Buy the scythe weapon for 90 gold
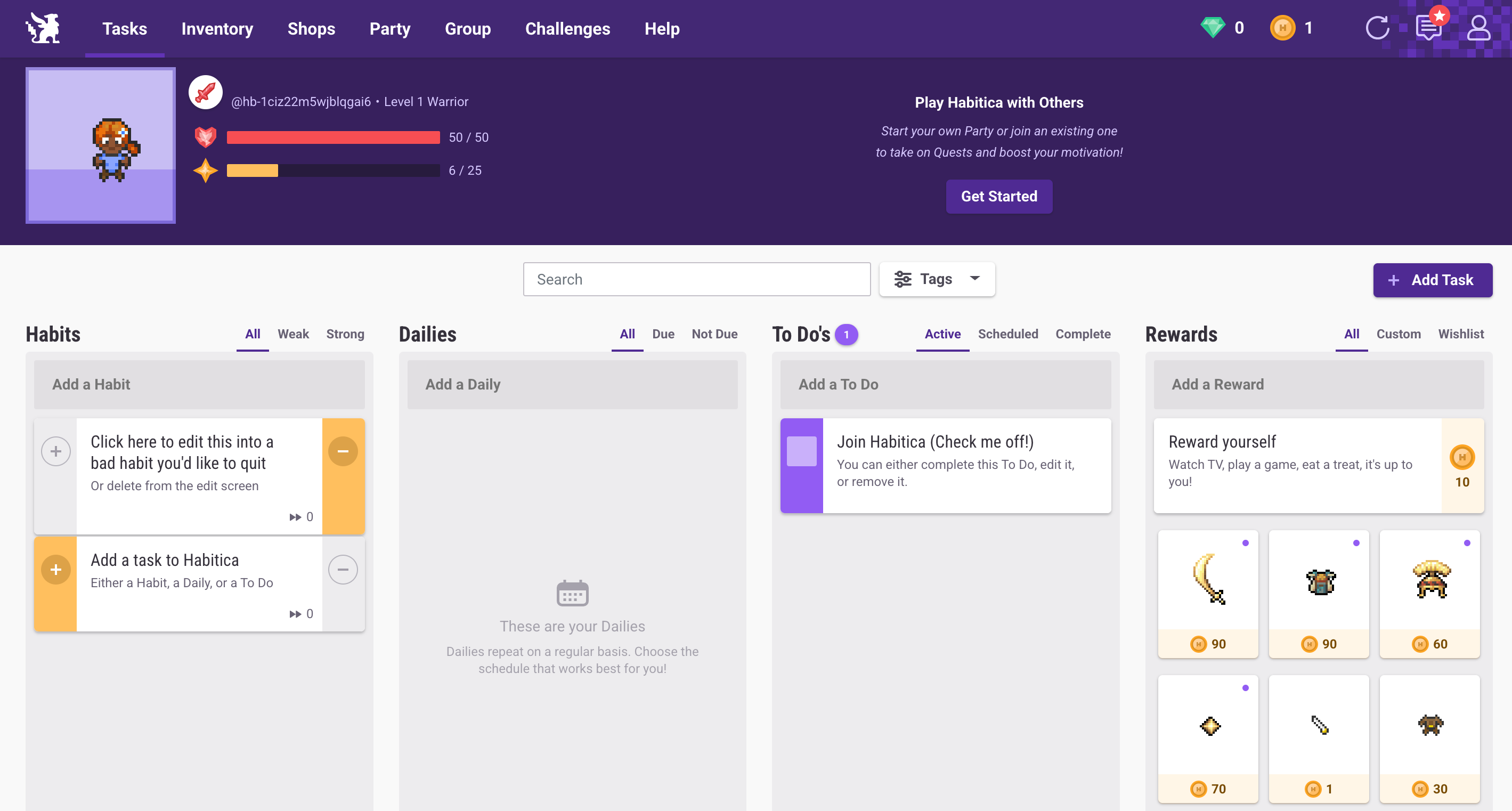The width and height of the screenshot is (1512, 811). (1208, 594)
